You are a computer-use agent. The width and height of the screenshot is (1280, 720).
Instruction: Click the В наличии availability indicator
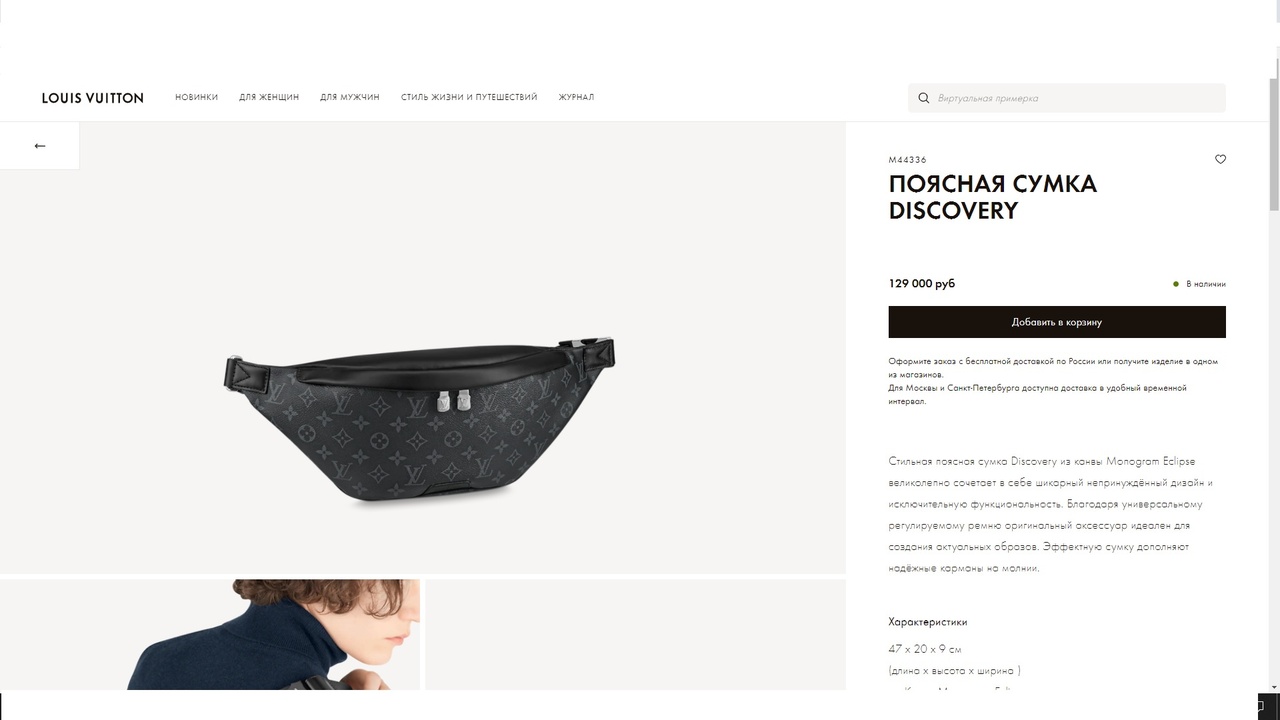(1199, 284)
